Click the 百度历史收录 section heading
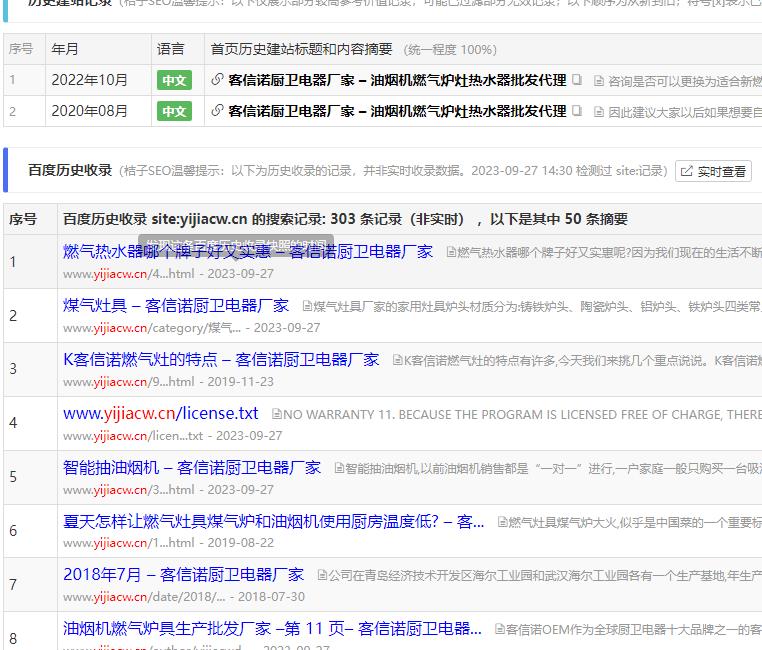Image resolution: width=762 pixels, height=650 pixels. [x=70, y=170]
